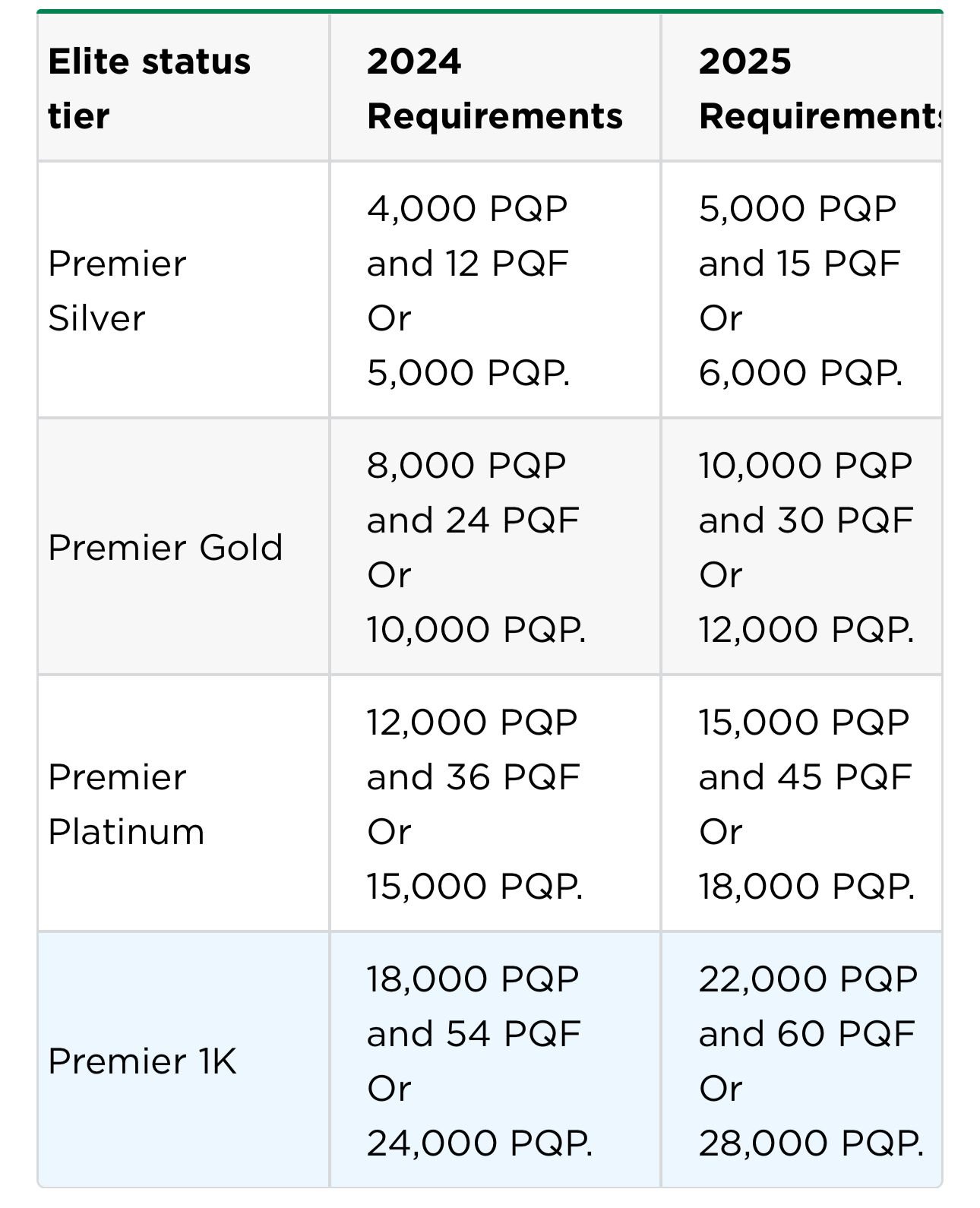980x1208 pixels.
Task: Click "and 36 PQF" in Platinum 2024 cell
Action: [473, 777]
